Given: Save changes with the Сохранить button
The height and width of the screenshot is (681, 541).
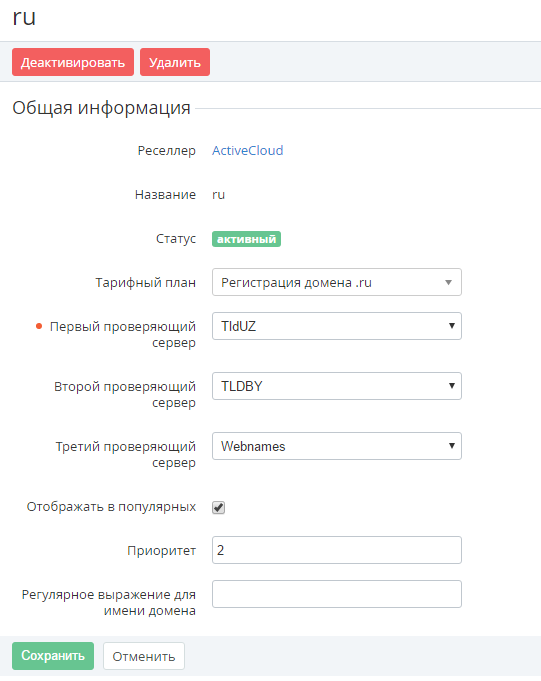Looking at the screenshot, I should click(x=53, y=656).
